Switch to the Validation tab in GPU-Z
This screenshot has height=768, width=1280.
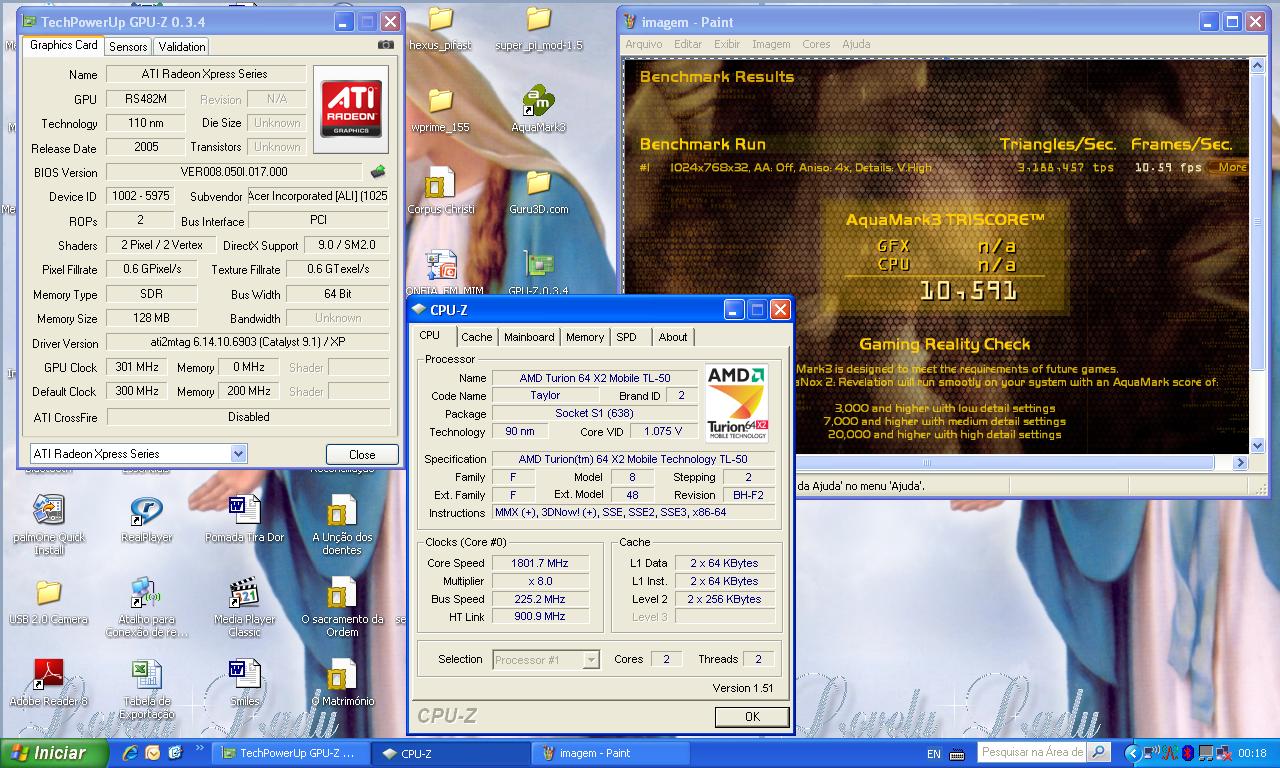tap(182, 46)
